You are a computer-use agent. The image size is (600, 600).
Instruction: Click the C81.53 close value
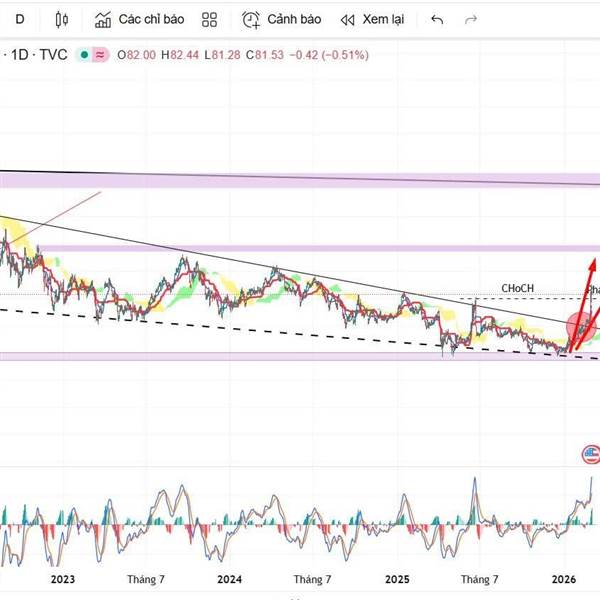[x=265, y=55]
